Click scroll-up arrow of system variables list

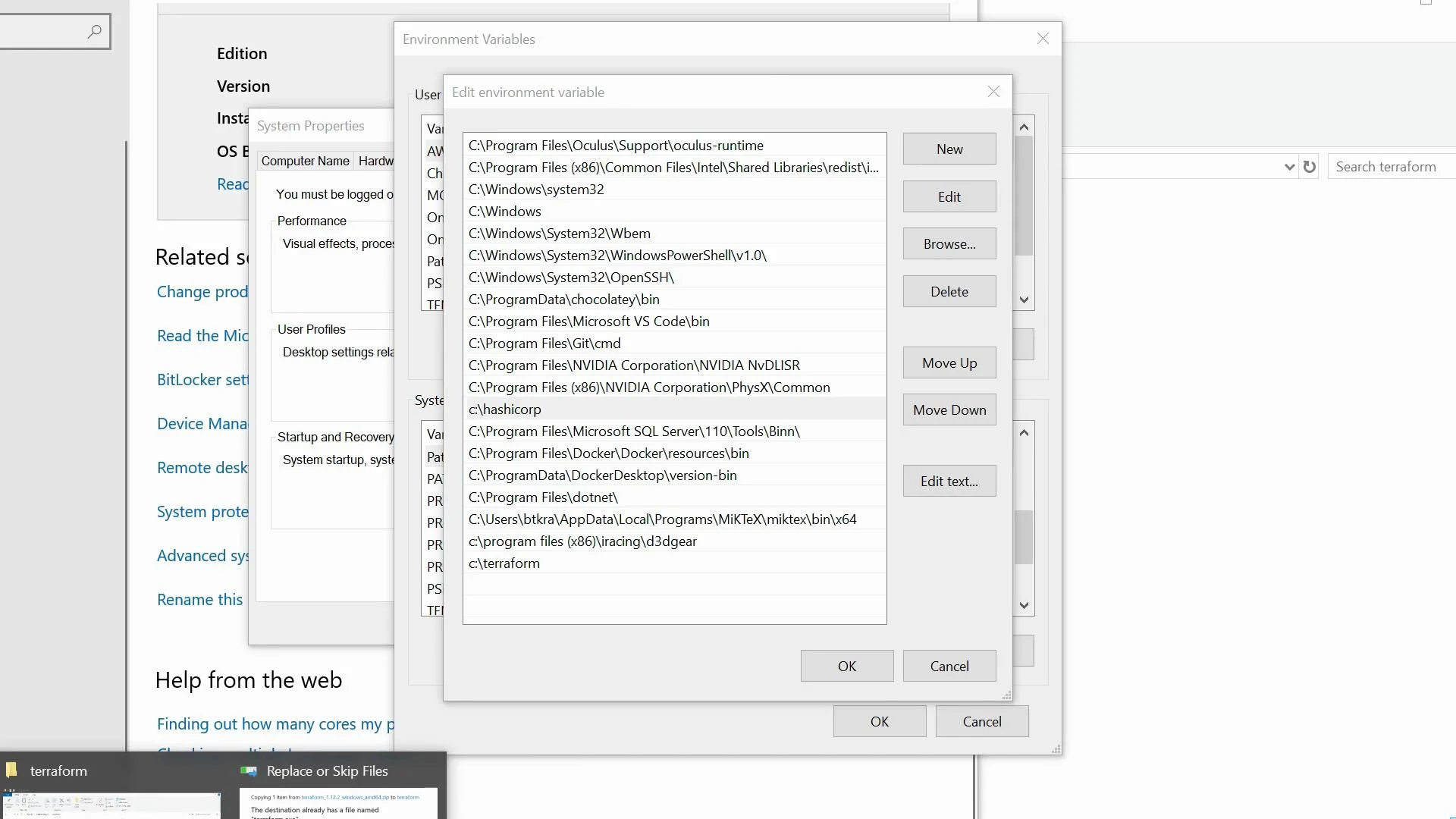[1024, 432]
